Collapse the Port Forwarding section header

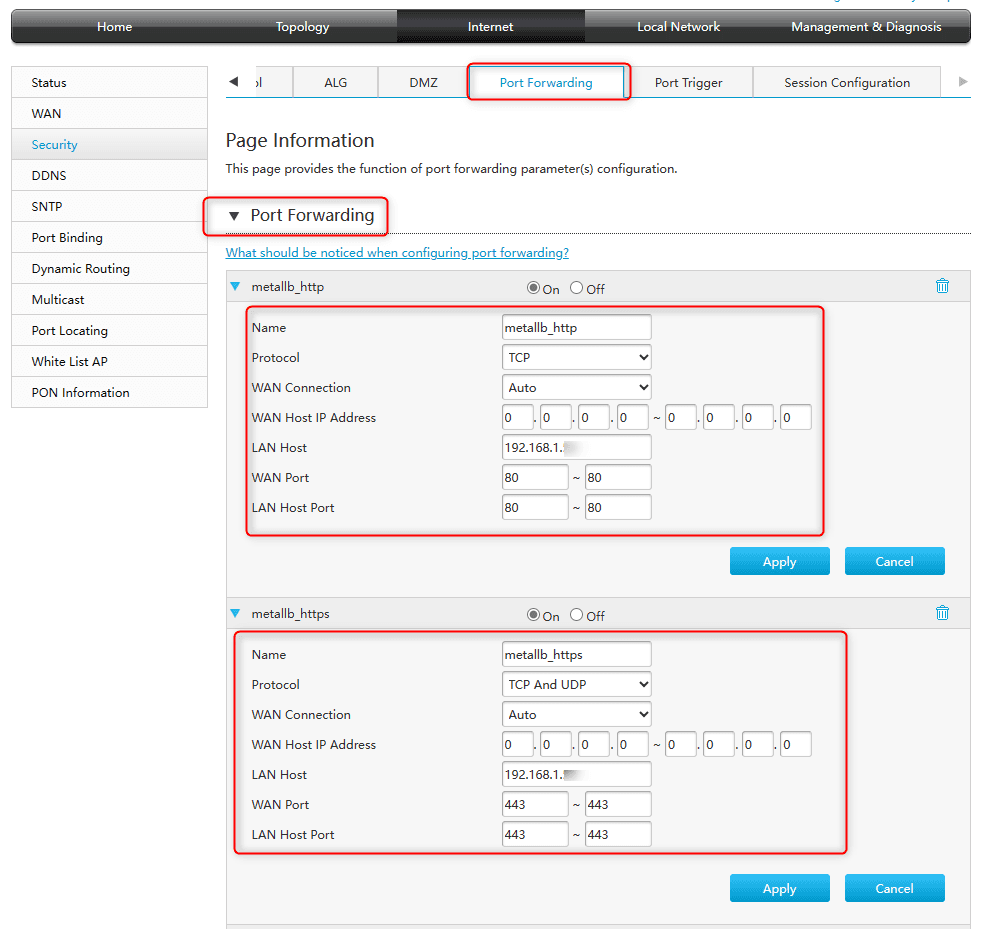(235, 216)
